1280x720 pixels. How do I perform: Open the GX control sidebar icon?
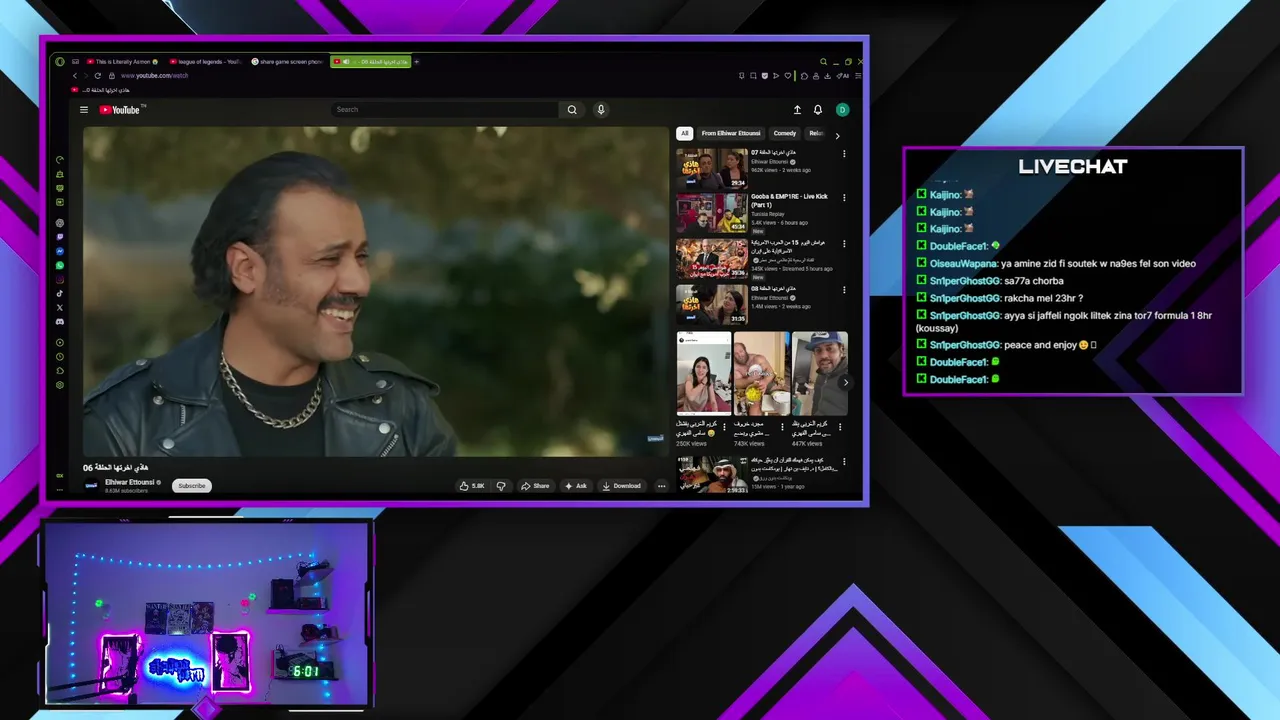(x=60, y=475)
